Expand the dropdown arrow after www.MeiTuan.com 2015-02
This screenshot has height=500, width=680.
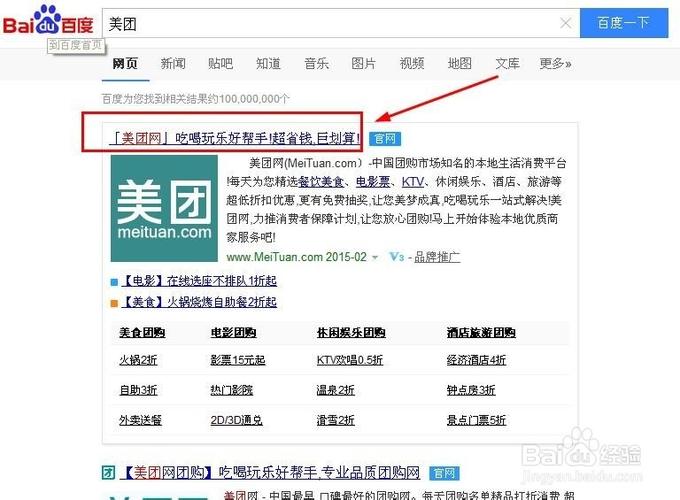coord(375,258)
